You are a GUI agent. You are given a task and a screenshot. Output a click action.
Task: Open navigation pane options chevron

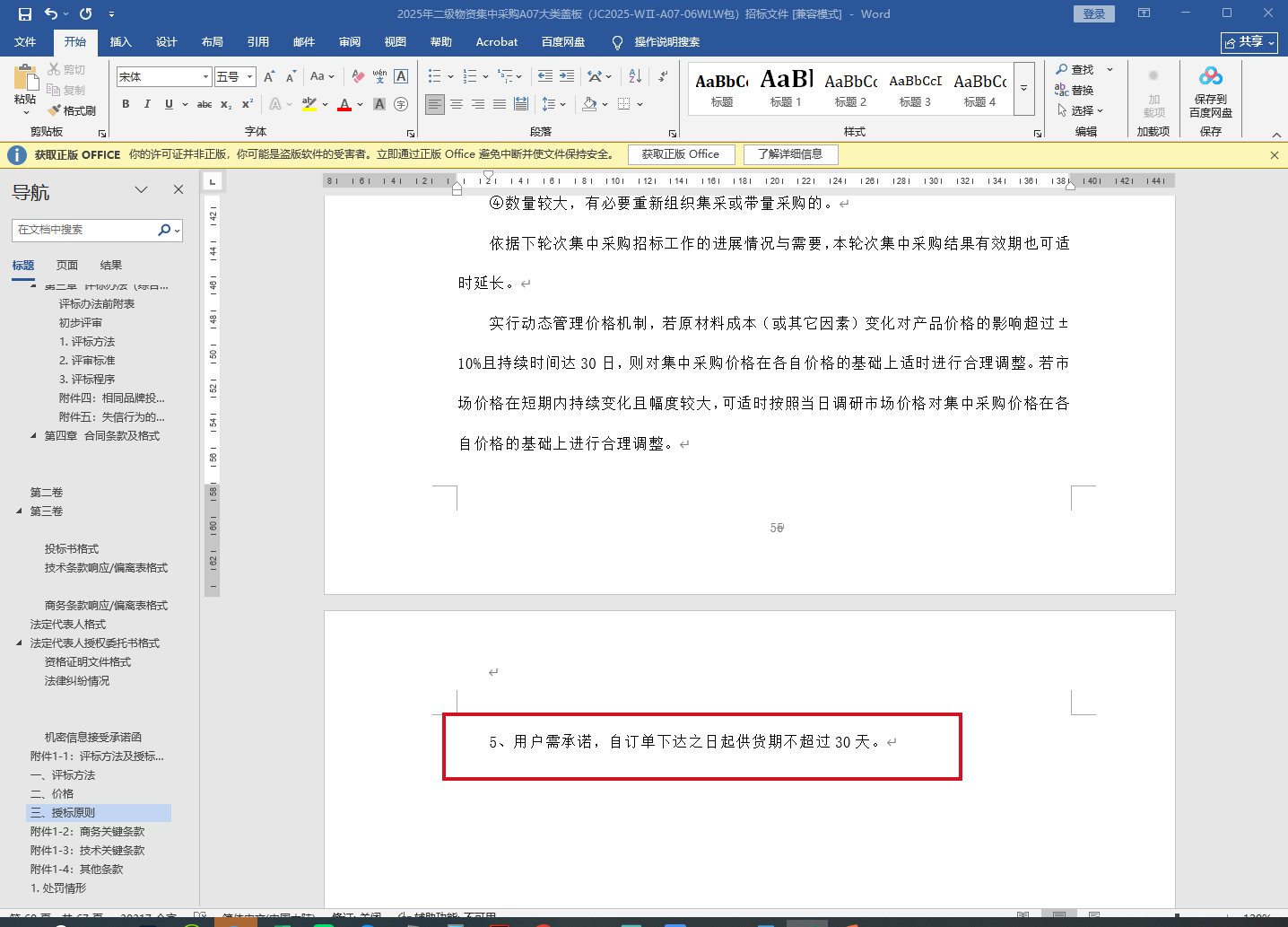[141, 189]
